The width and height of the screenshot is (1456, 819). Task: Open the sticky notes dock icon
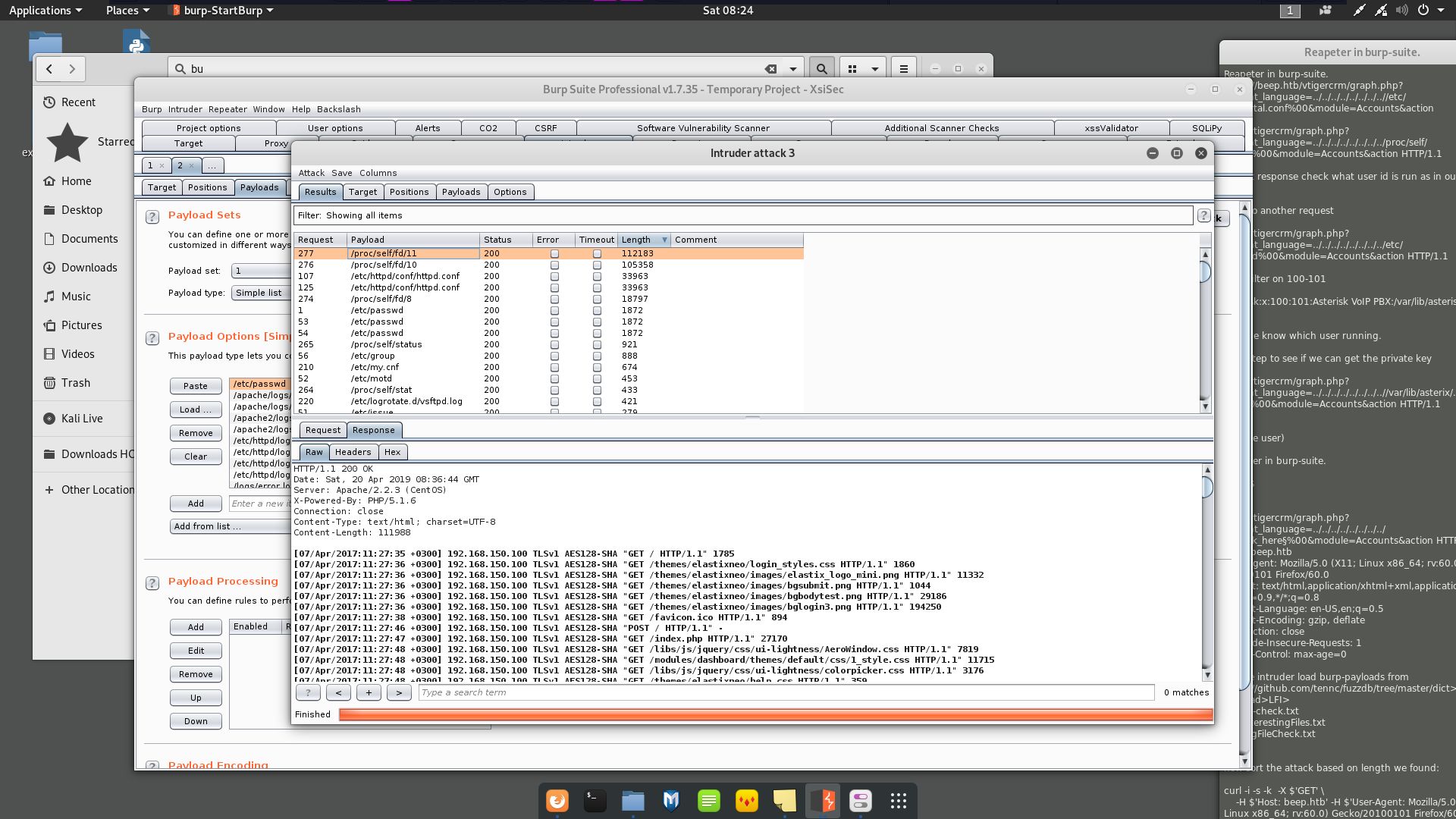[x=785, y=801]
